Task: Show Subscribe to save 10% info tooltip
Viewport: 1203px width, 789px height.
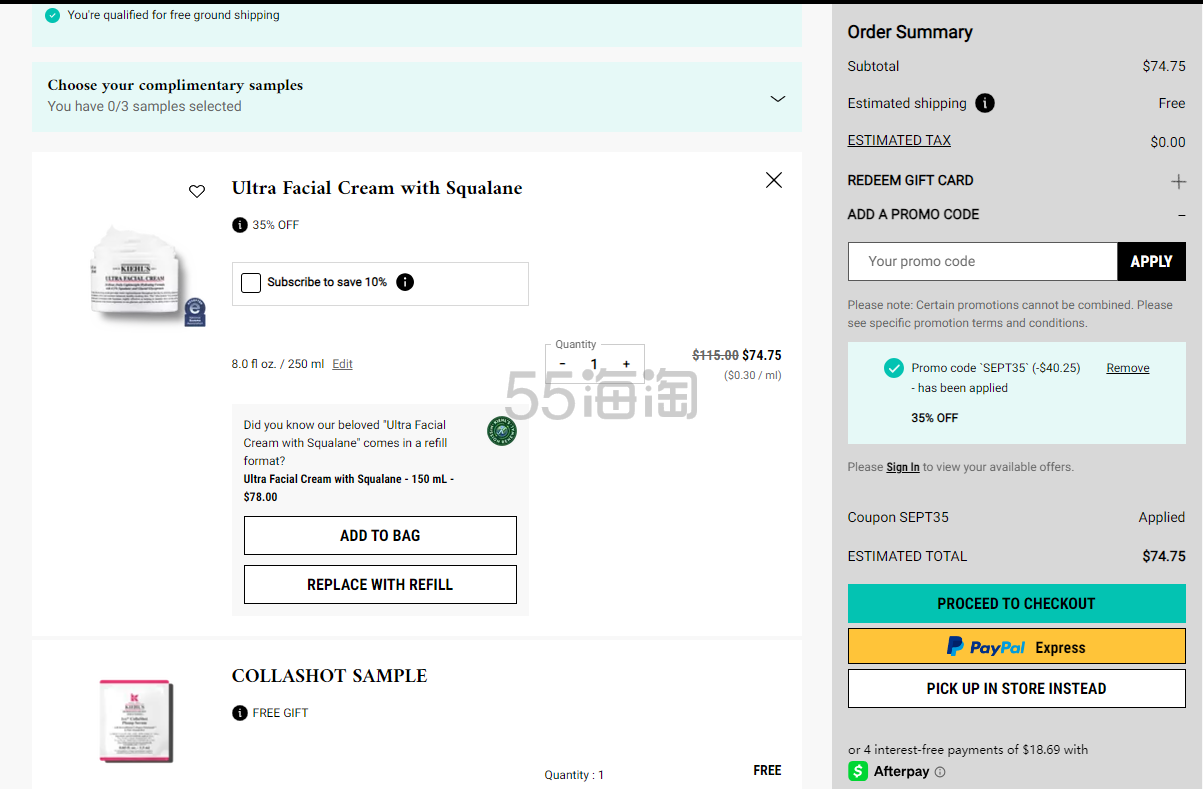Action: click(405, 282)
